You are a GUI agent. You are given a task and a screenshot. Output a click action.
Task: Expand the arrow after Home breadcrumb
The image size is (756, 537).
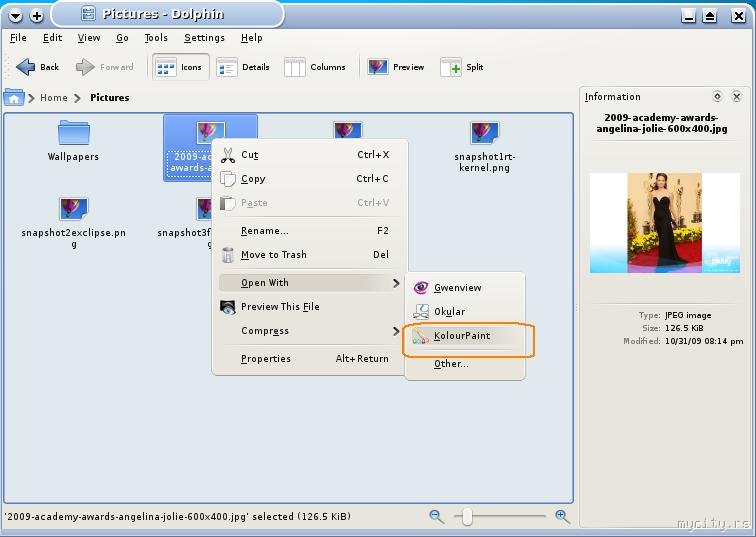pos(78,98)
